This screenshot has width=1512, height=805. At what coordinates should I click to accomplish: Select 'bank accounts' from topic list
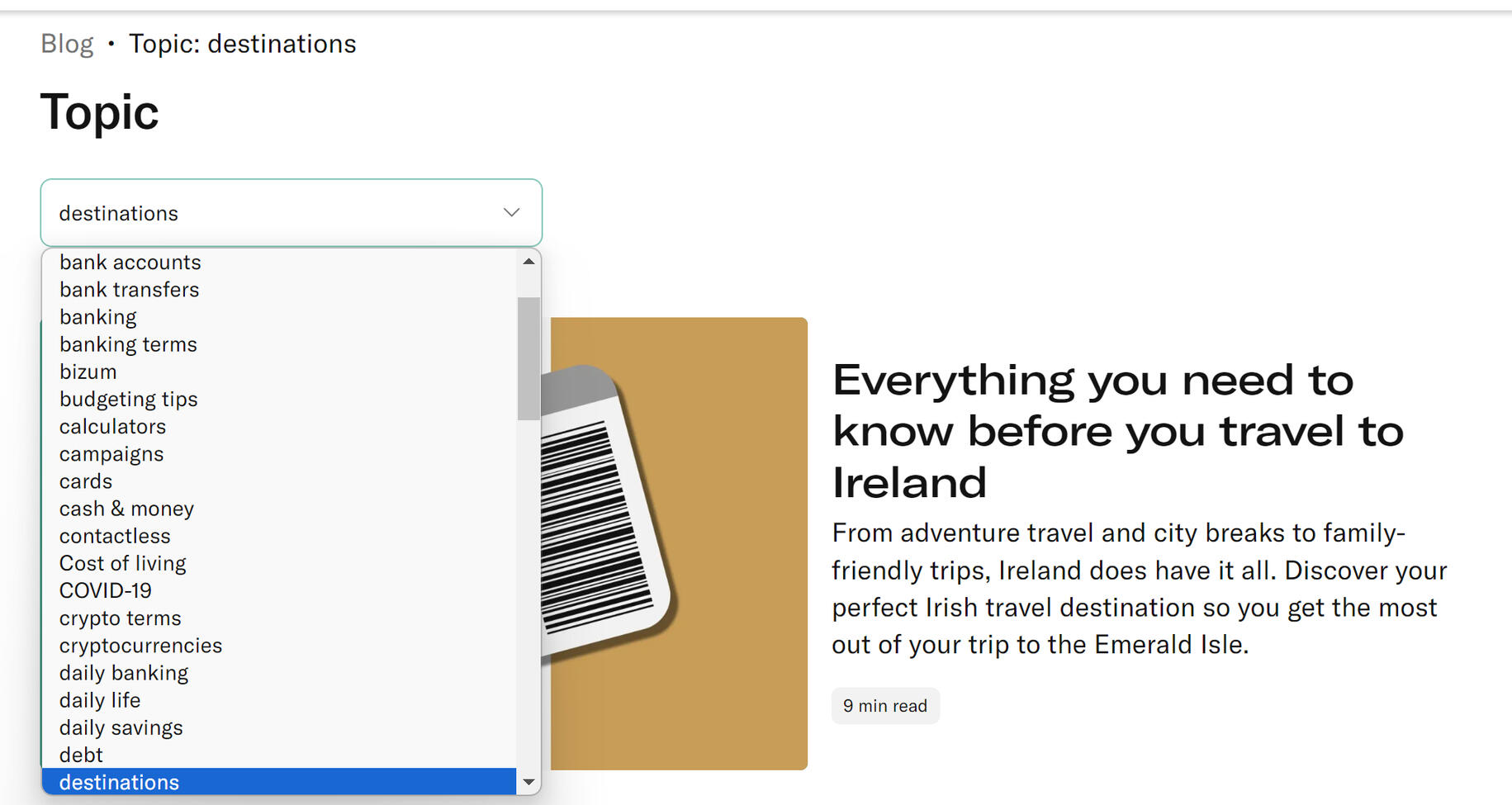point(130,263)
